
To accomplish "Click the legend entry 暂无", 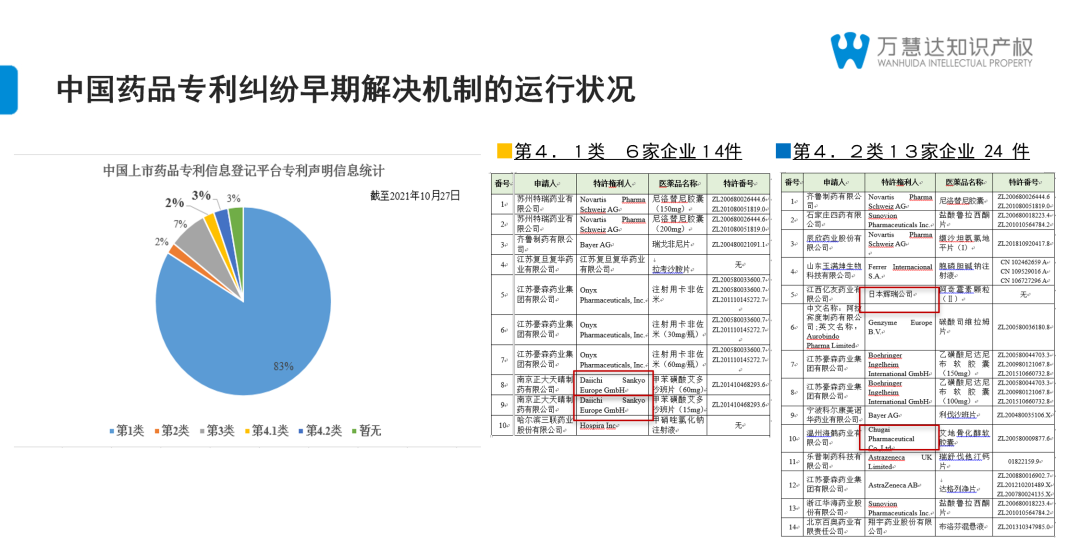I will (366, 430).
